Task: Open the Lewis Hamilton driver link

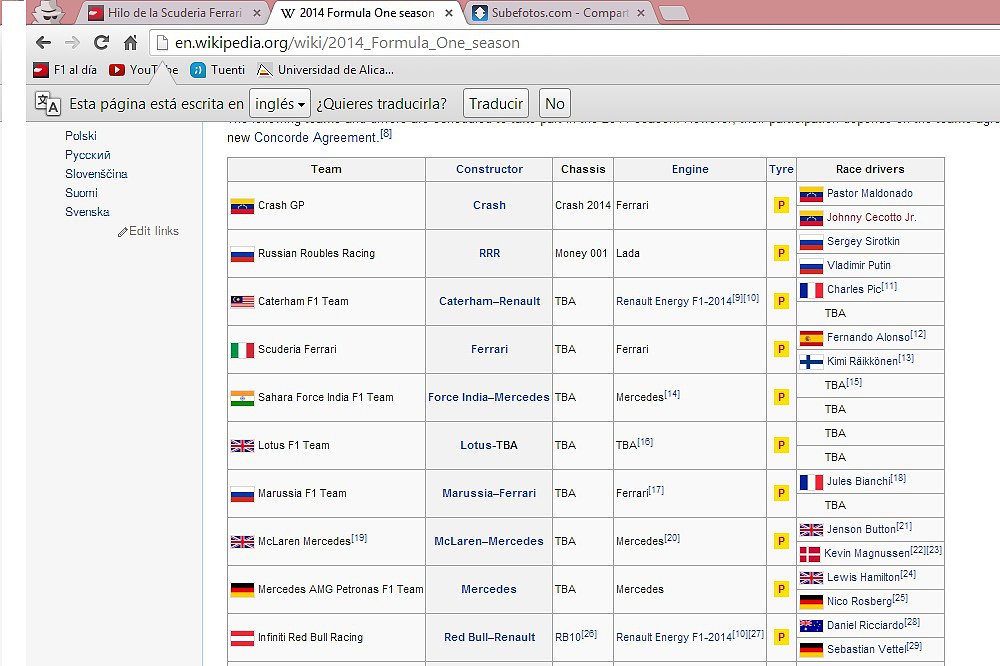Action: (864, 577)
